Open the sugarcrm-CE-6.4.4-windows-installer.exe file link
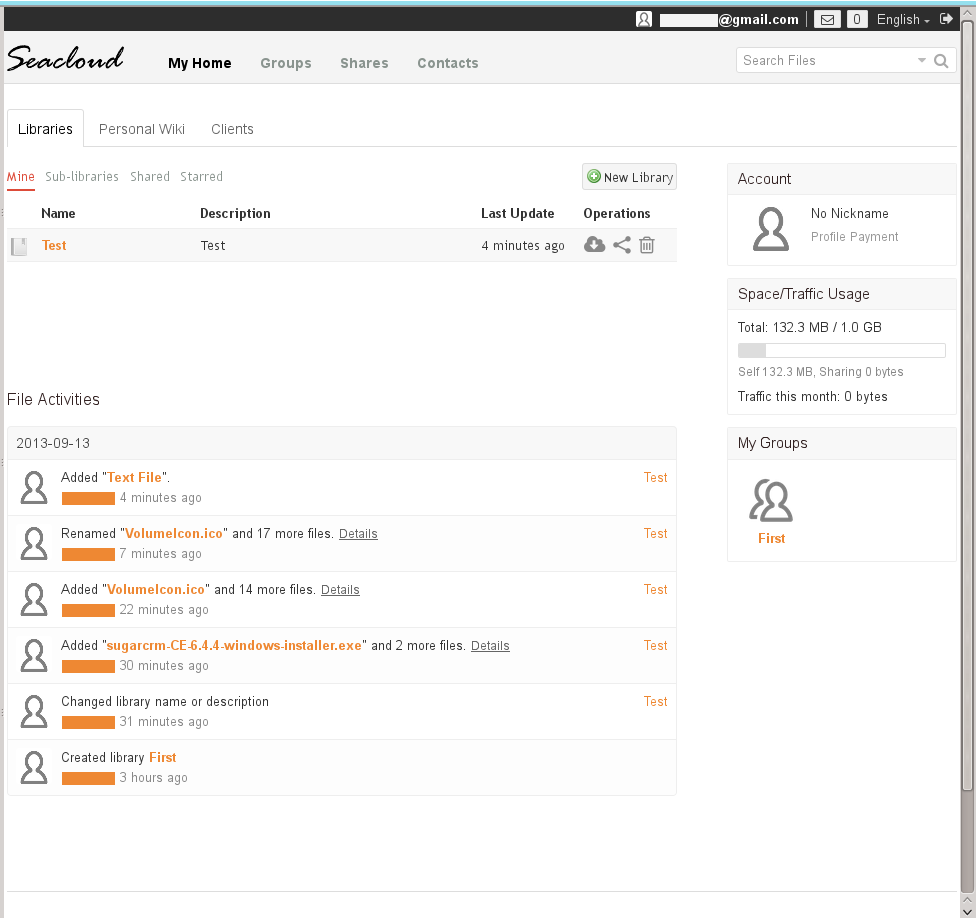This screenshot has height=918, width=976. 234,646
